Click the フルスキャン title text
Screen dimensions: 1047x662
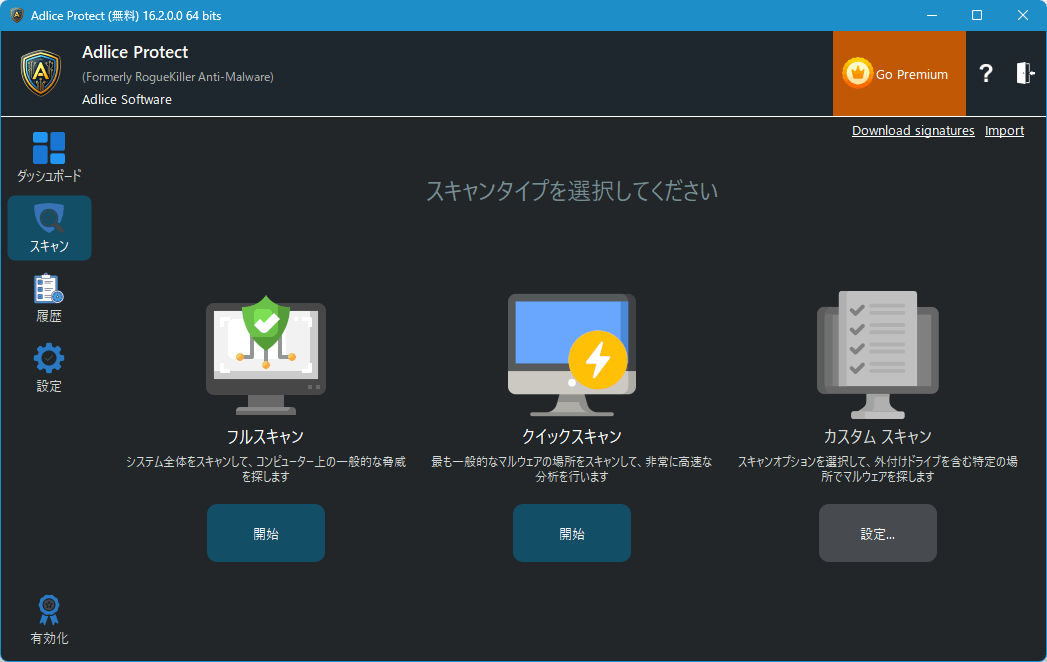[x=266, y=437]
